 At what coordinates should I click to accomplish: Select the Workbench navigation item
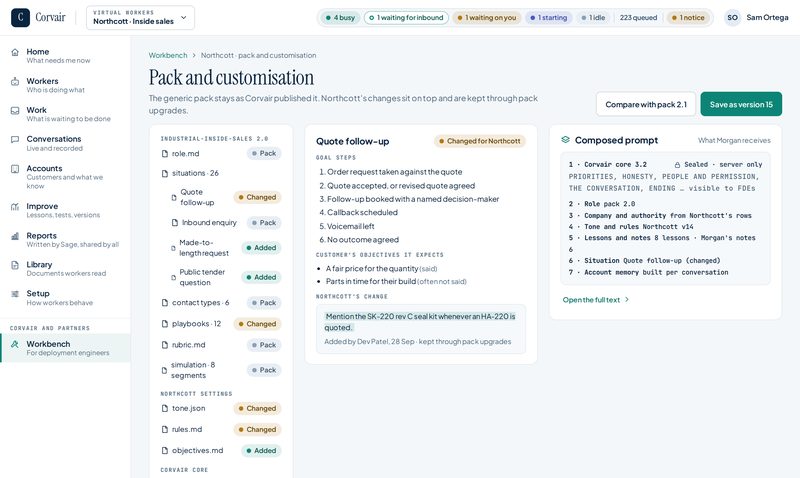pyautogui.click(x=65, y=348)
